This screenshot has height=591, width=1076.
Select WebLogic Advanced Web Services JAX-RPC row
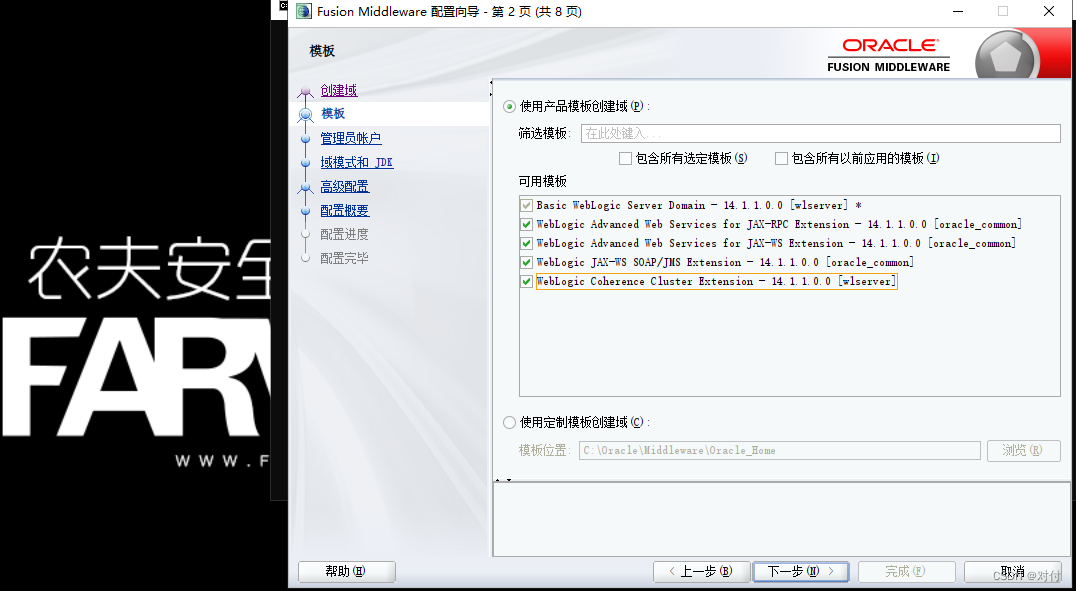tap(779, 224)
